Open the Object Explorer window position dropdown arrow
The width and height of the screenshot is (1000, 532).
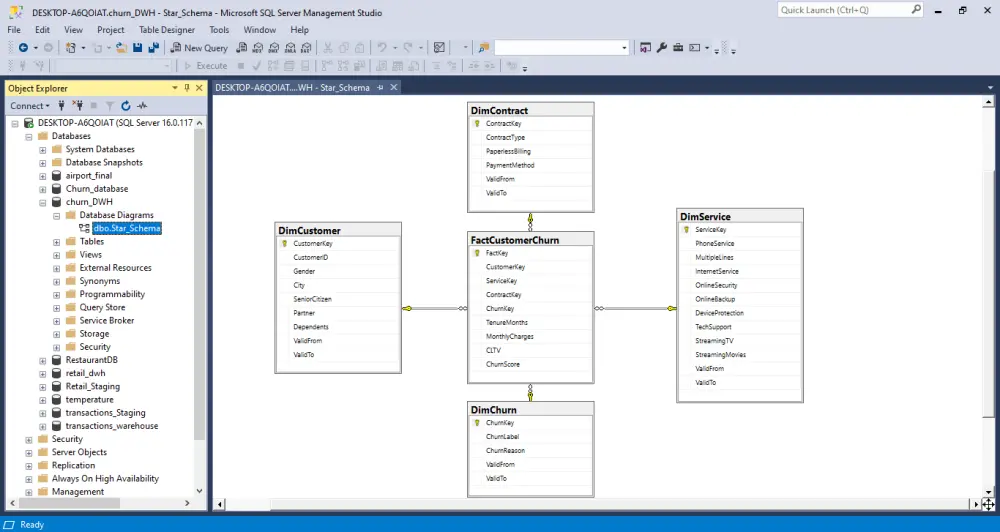(x=175, y=88)
